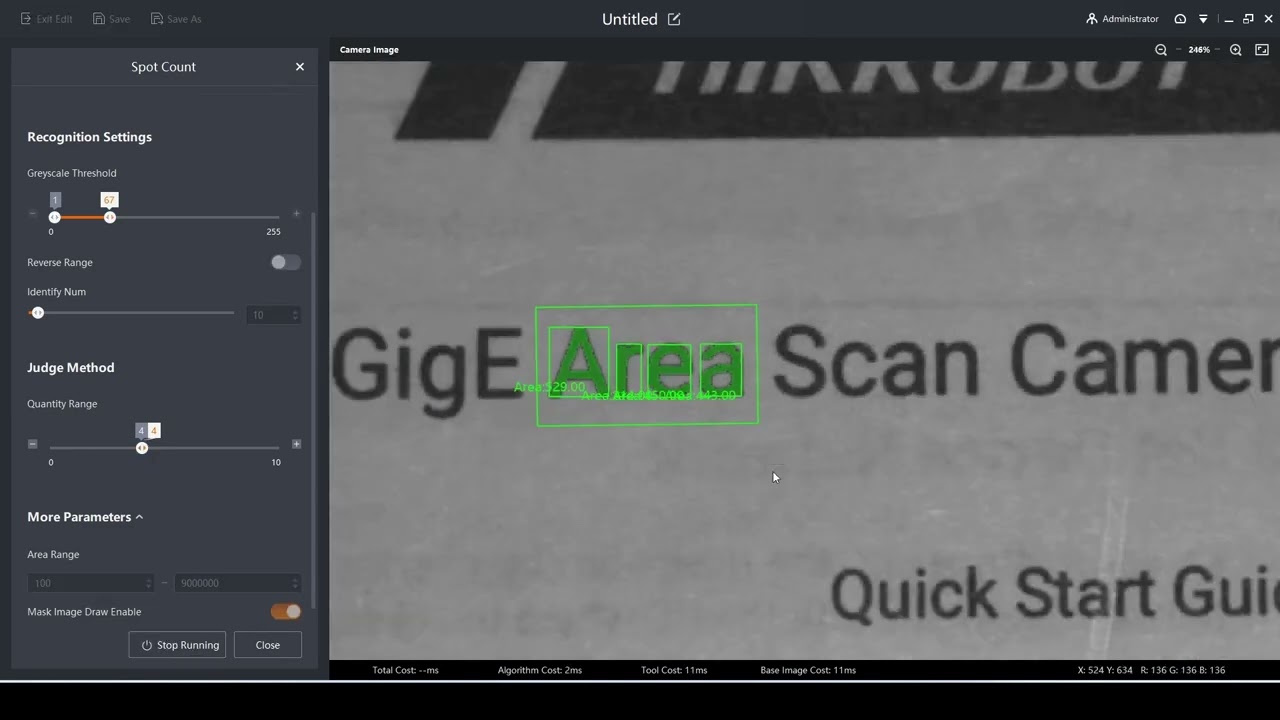Click the Stop Running button
Image resolution: width=1280 pixels, height=720 pixels.
(177, 645)
